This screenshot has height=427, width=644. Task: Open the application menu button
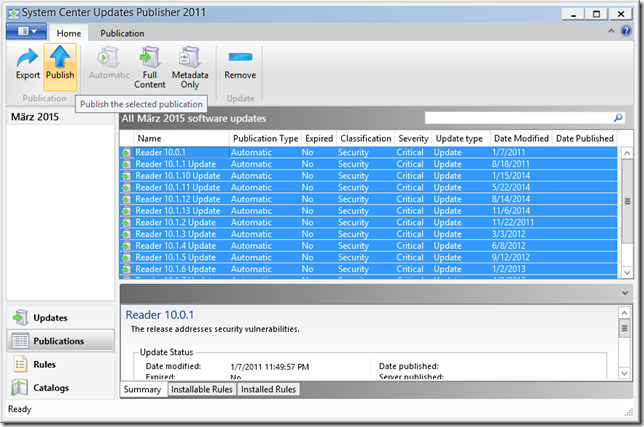tap(27, 31)
